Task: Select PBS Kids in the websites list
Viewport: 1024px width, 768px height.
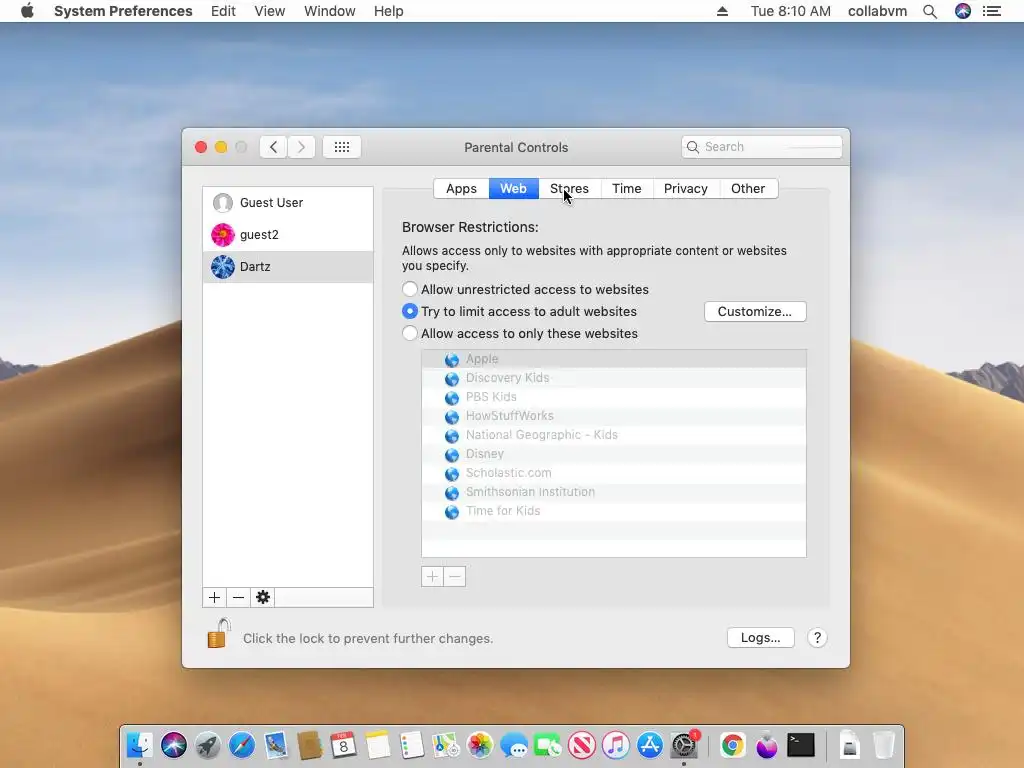Action: (x=614, y=397)
